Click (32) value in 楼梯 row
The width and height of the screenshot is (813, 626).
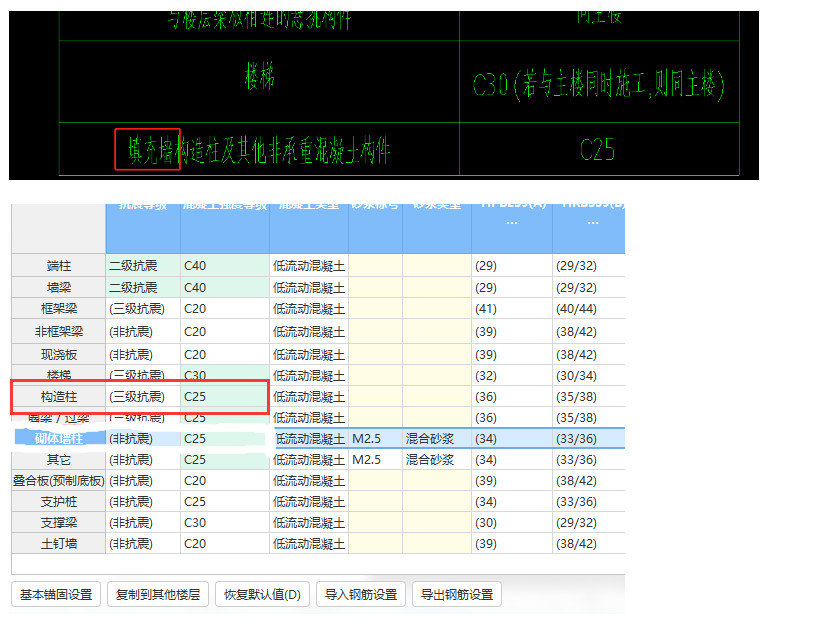(512, 375)
